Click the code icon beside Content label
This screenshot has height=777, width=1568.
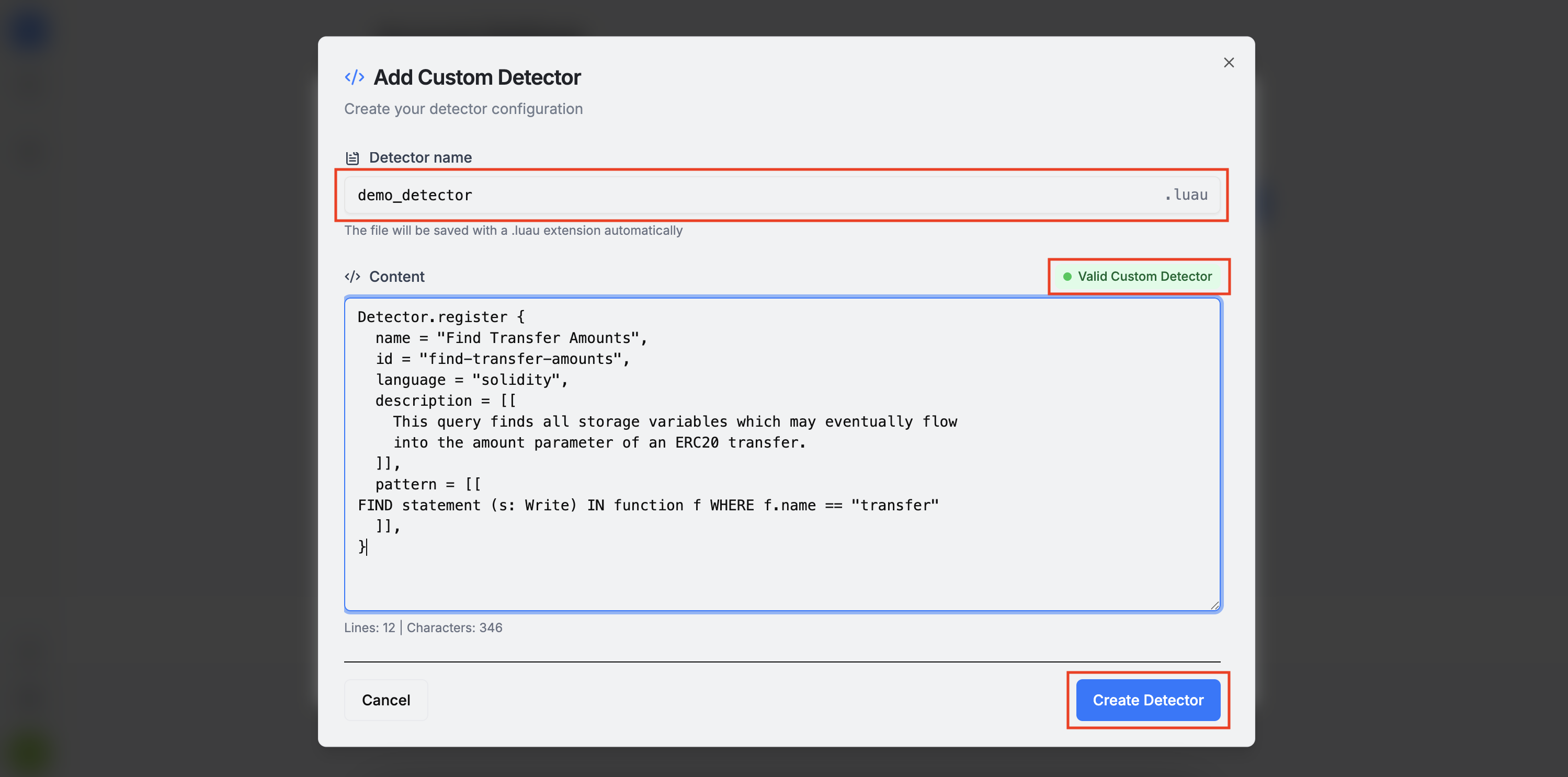click(x=353, y=277)
